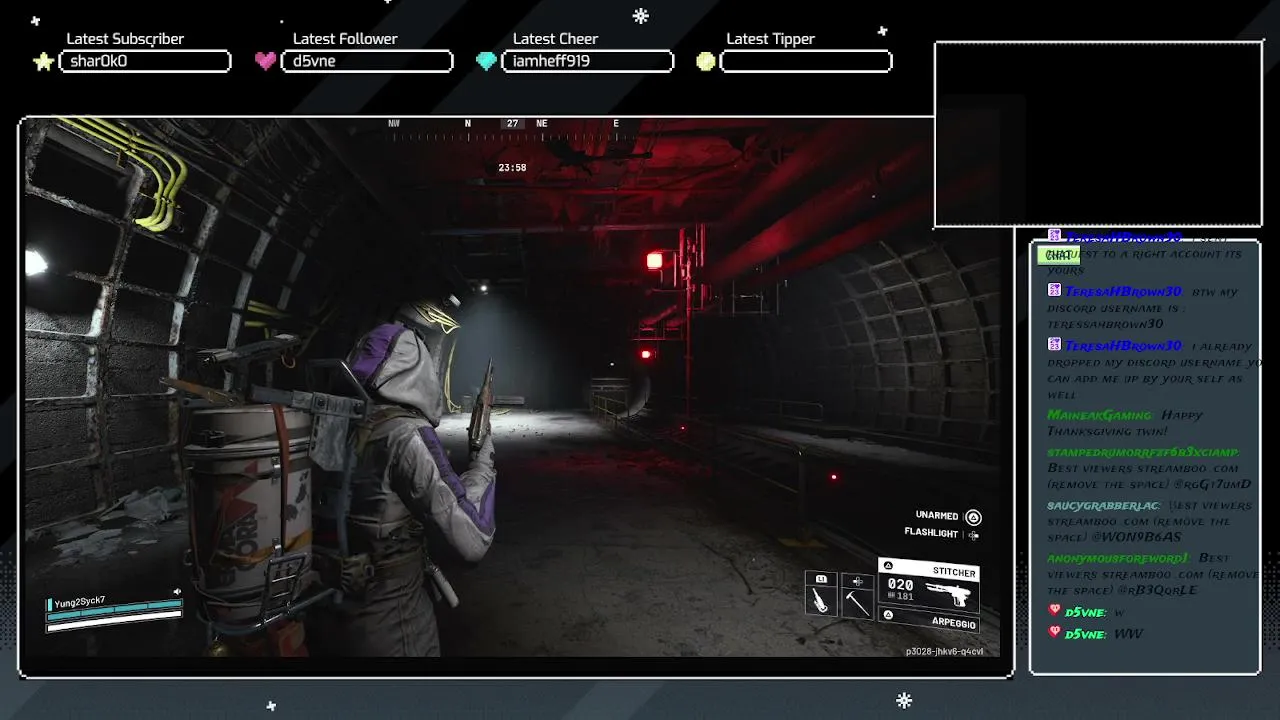
Task: Click TeresaHBrown30 username on "I already dropped" message
Action: point(1123,344)
